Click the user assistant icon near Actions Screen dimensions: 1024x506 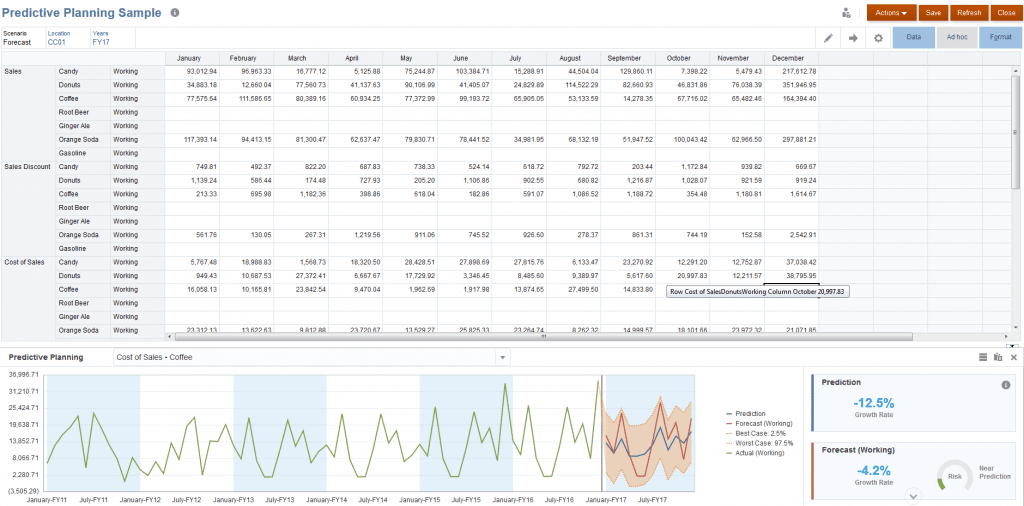click(x=847, y=13)
